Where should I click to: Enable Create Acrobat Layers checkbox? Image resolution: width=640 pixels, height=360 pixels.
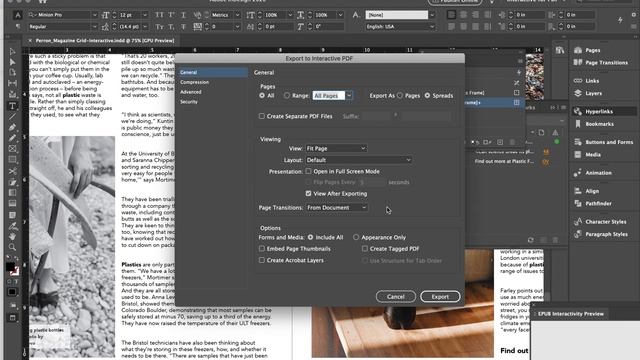coord(262,260)
